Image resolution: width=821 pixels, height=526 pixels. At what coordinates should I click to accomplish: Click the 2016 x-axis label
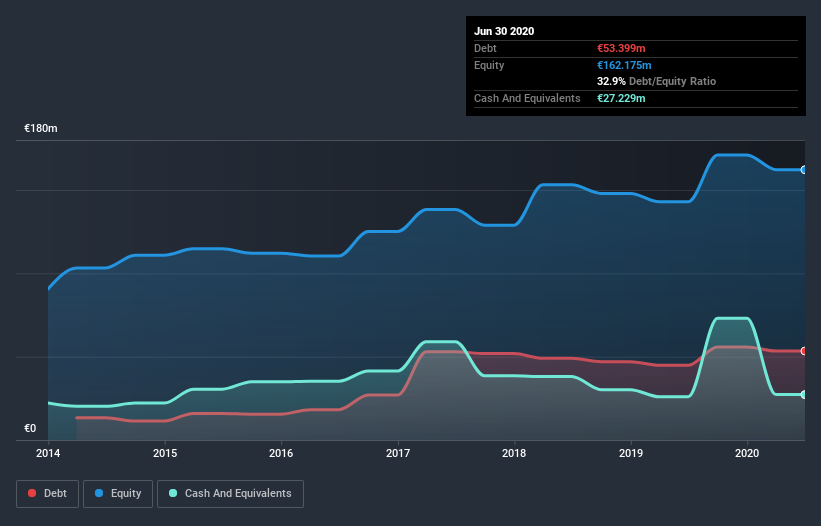pyautogui.click(x=281, y=453)
